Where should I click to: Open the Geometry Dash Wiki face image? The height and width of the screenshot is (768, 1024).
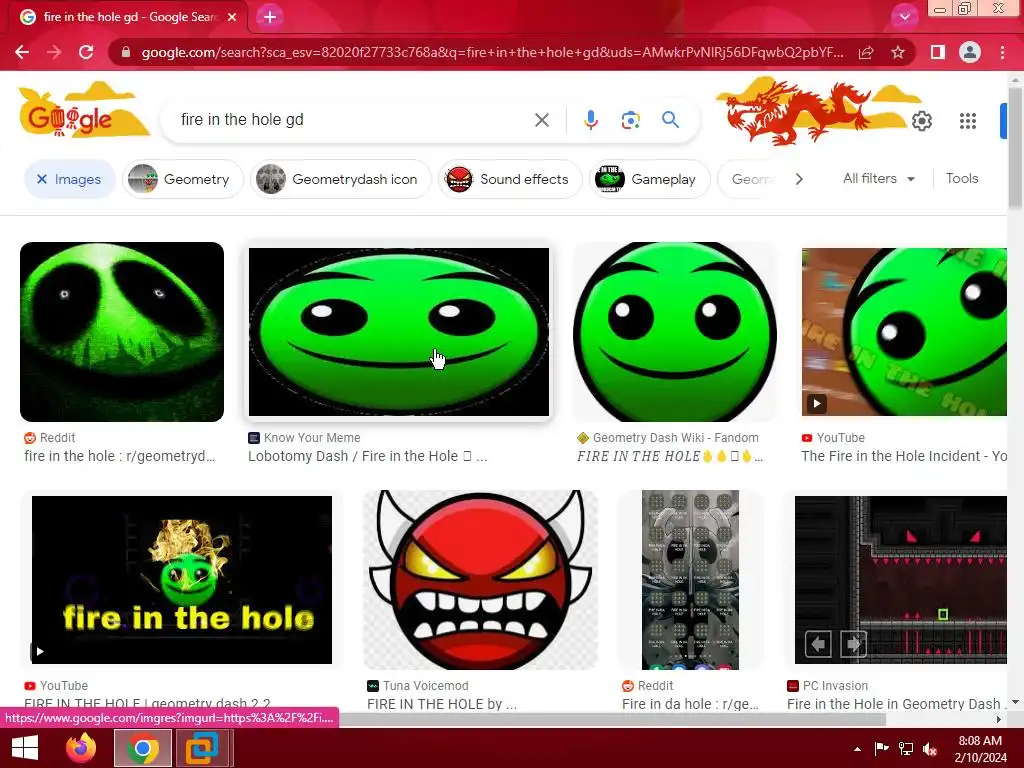pos(675,332)
